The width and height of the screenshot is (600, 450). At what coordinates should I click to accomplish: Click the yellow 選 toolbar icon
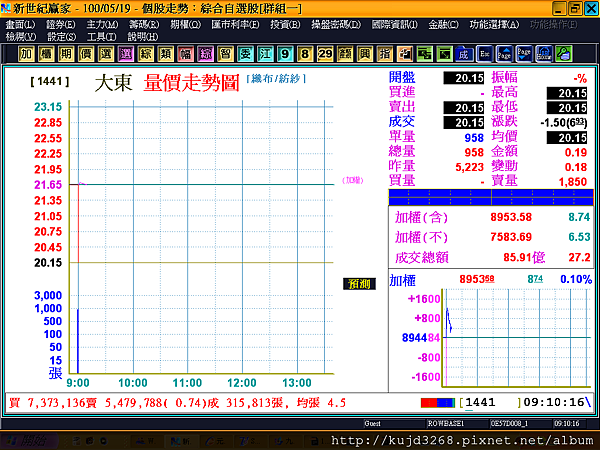pyautogui.click(x=106, y=54)
